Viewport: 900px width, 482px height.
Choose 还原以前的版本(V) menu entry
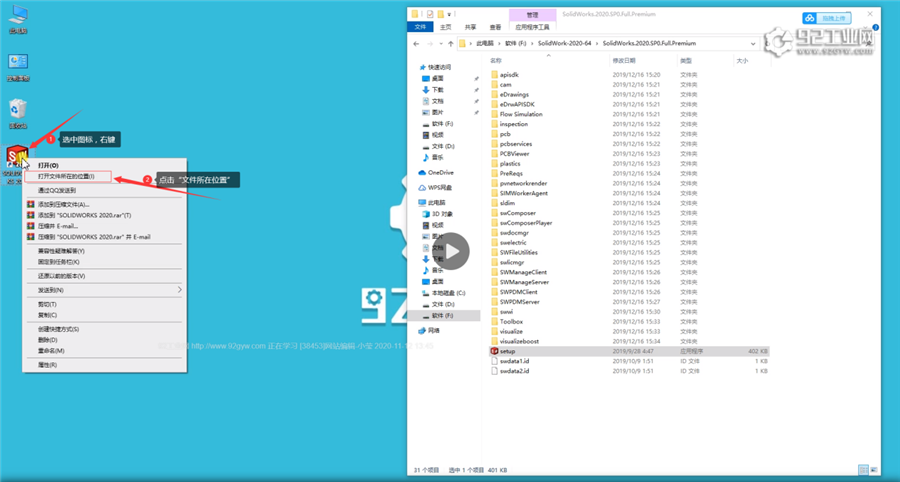61,276
